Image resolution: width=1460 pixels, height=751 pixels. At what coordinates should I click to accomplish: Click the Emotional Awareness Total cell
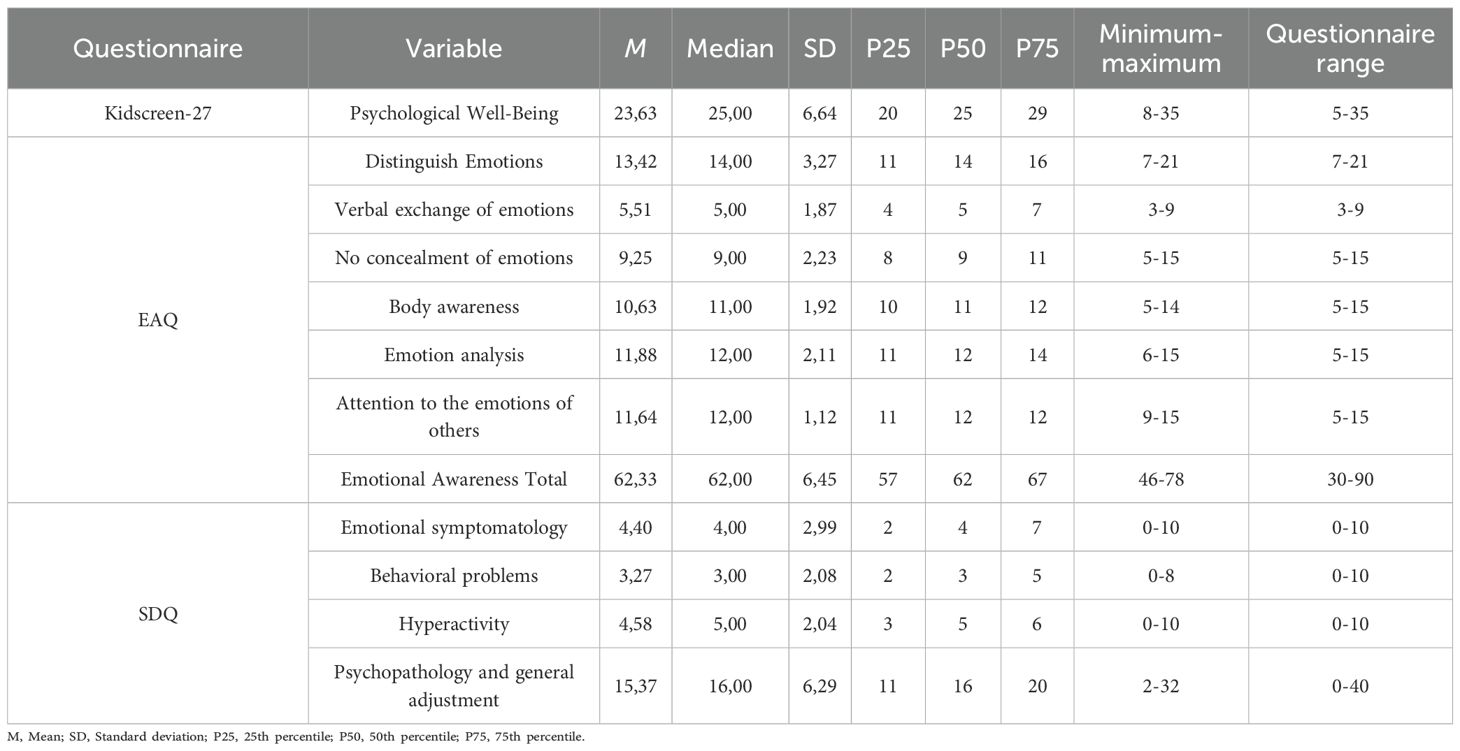point(454,479)
